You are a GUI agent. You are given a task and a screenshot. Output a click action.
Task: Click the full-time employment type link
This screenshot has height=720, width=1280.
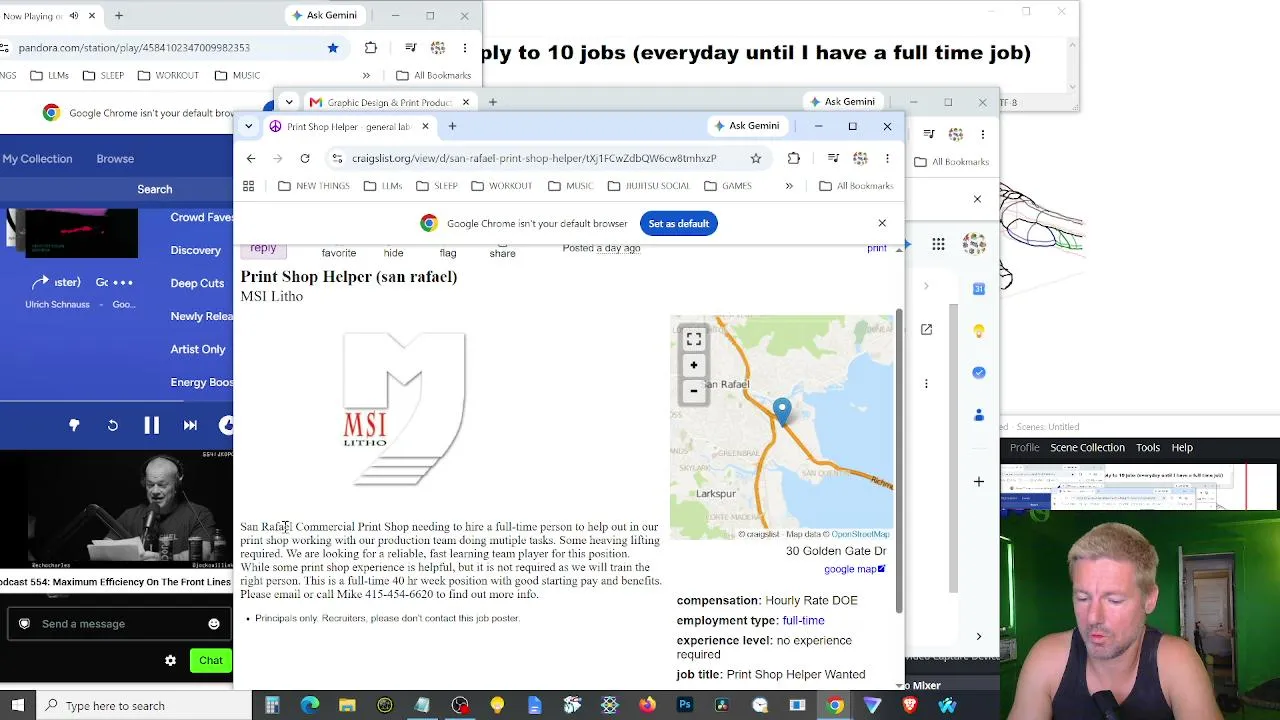pos(803,620)
